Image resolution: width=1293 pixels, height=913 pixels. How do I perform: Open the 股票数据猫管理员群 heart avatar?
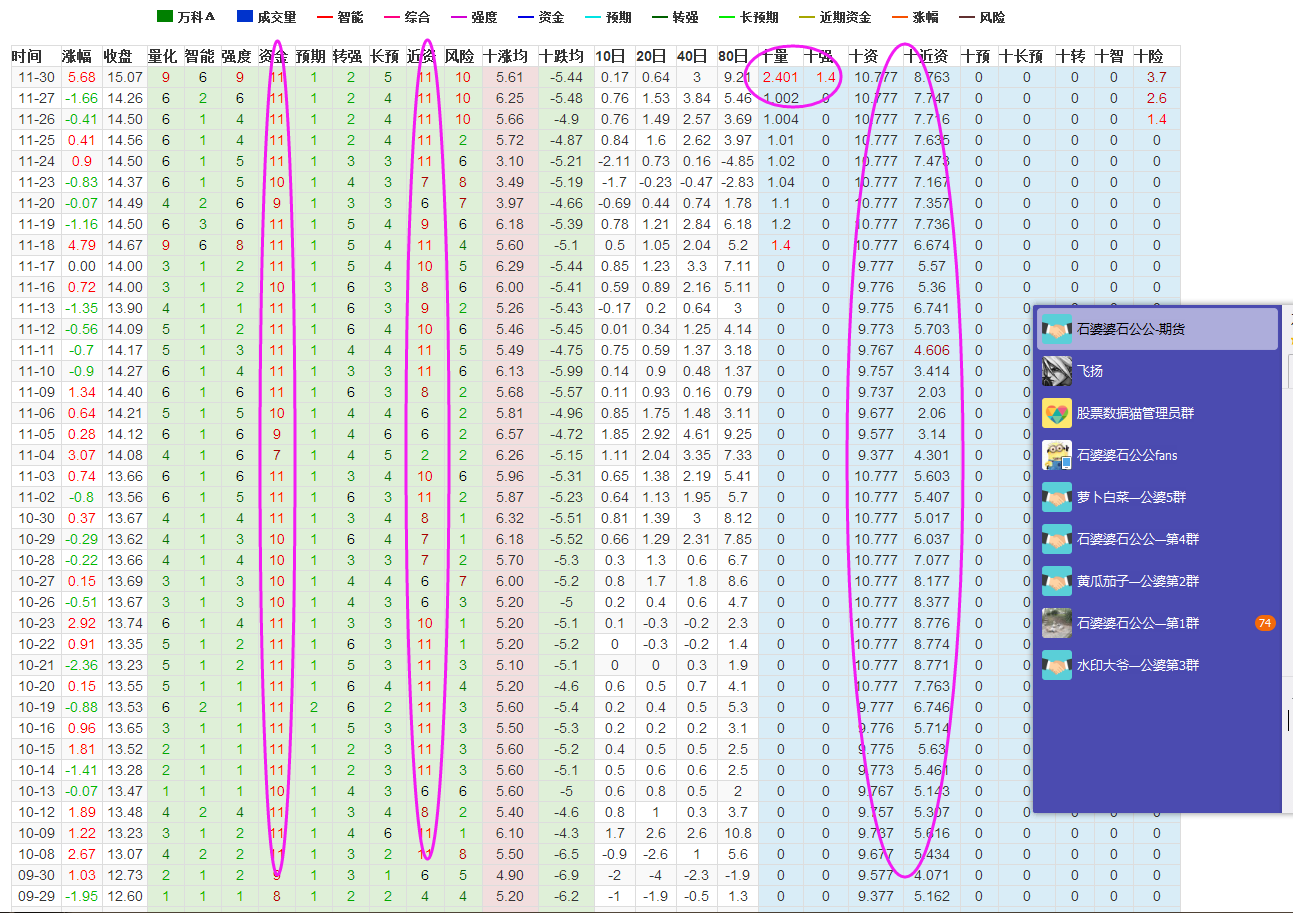[1057, 413]
